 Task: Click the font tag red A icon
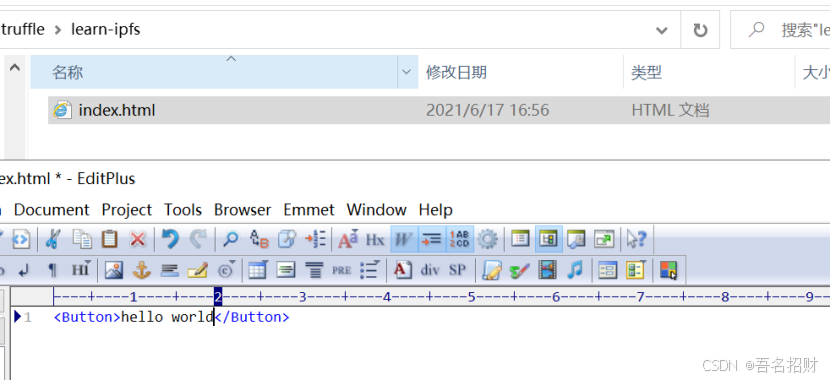403,270
